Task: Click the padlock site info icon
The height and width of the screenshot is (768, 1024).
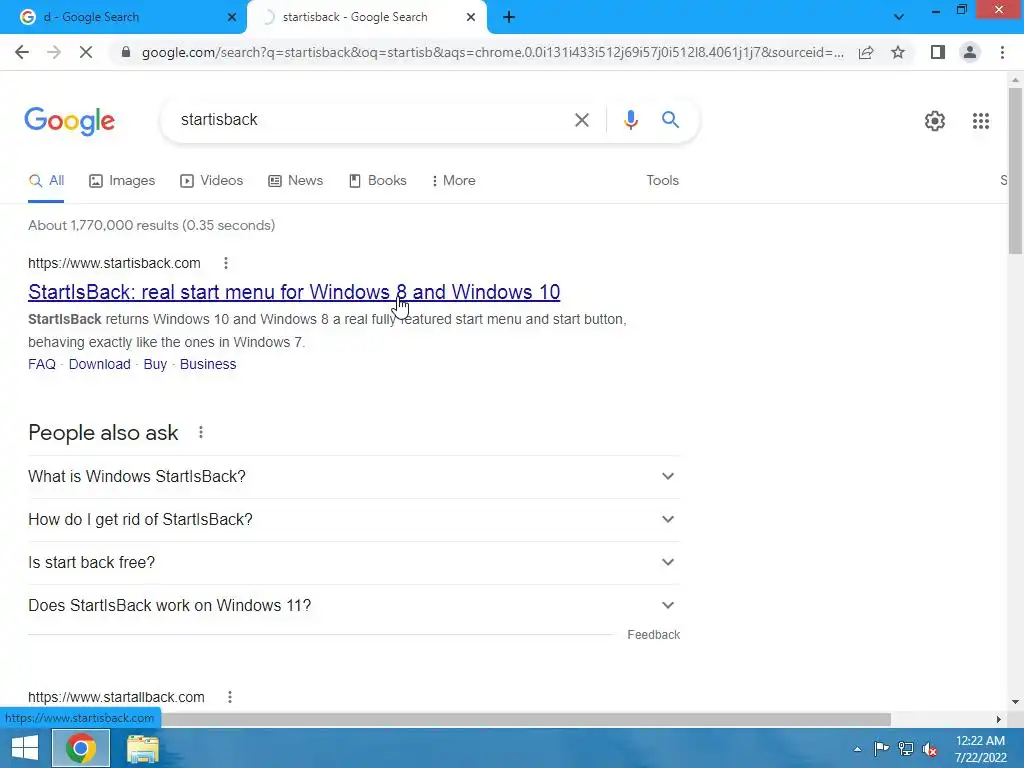Action: coord(126,52)
